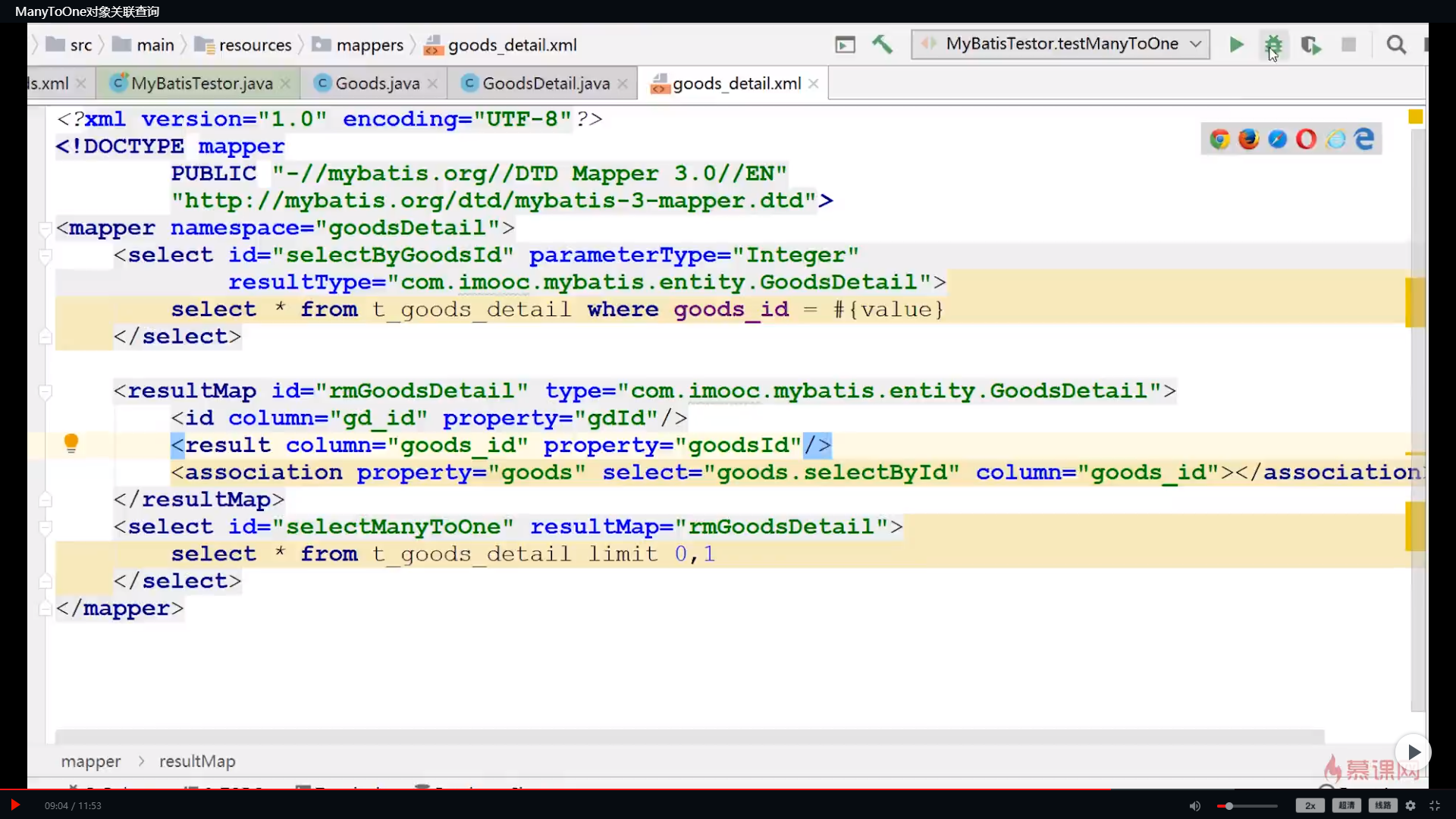Click the mappers breadcrumb folder

click(357, 45)
